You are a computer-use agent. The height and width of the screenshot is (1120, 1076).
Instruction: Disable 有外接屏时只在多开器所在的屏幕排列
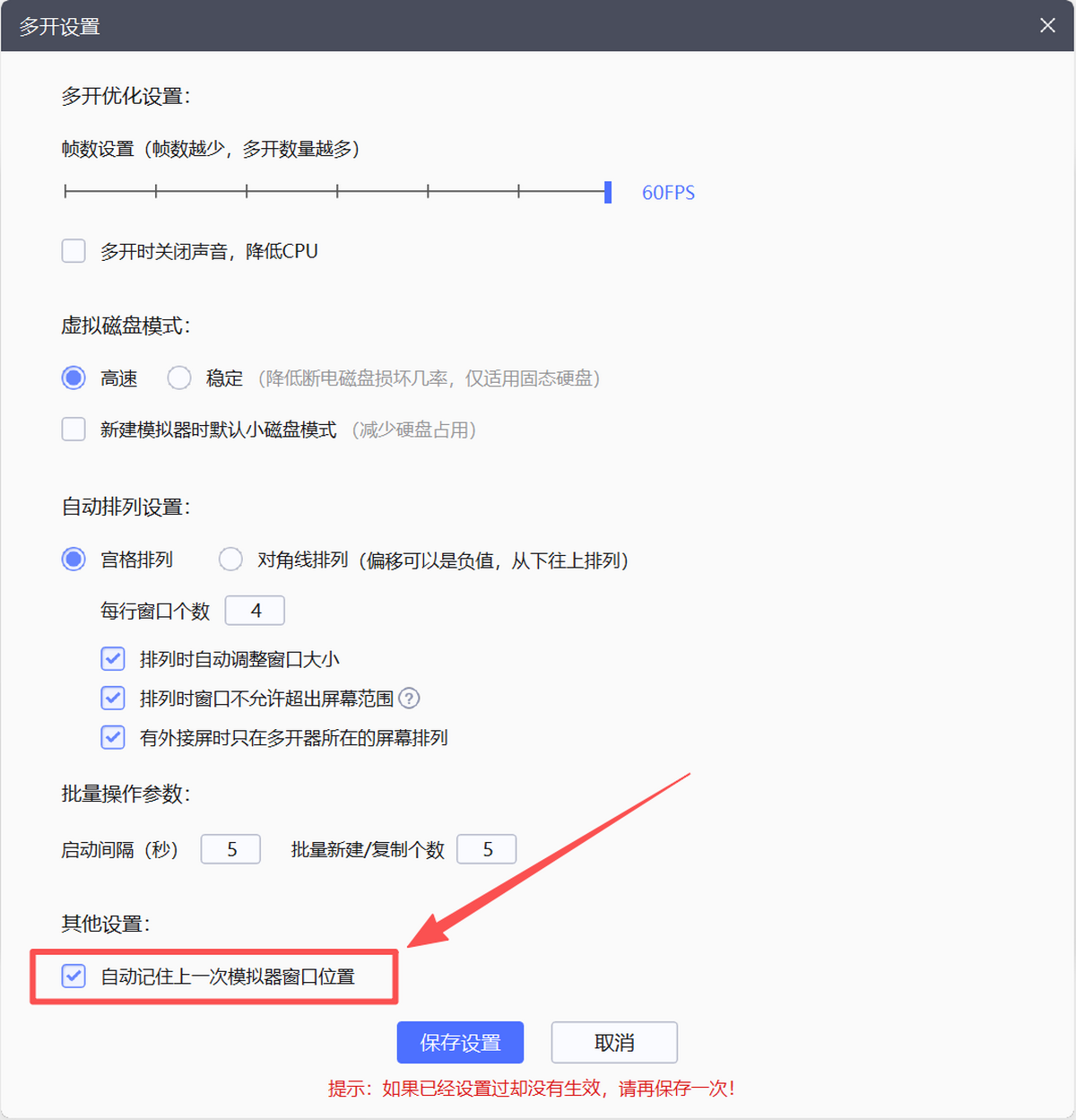coord(113,737)
